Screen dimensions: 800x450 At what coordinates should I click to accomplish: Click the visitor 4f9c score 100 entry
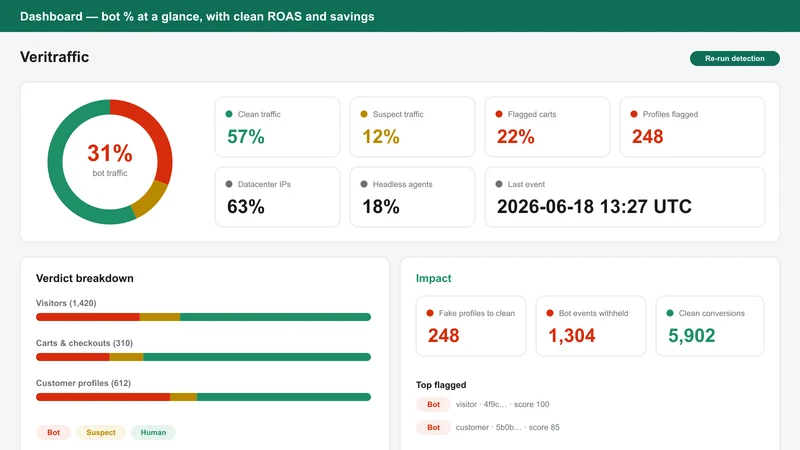coord(503,405)
